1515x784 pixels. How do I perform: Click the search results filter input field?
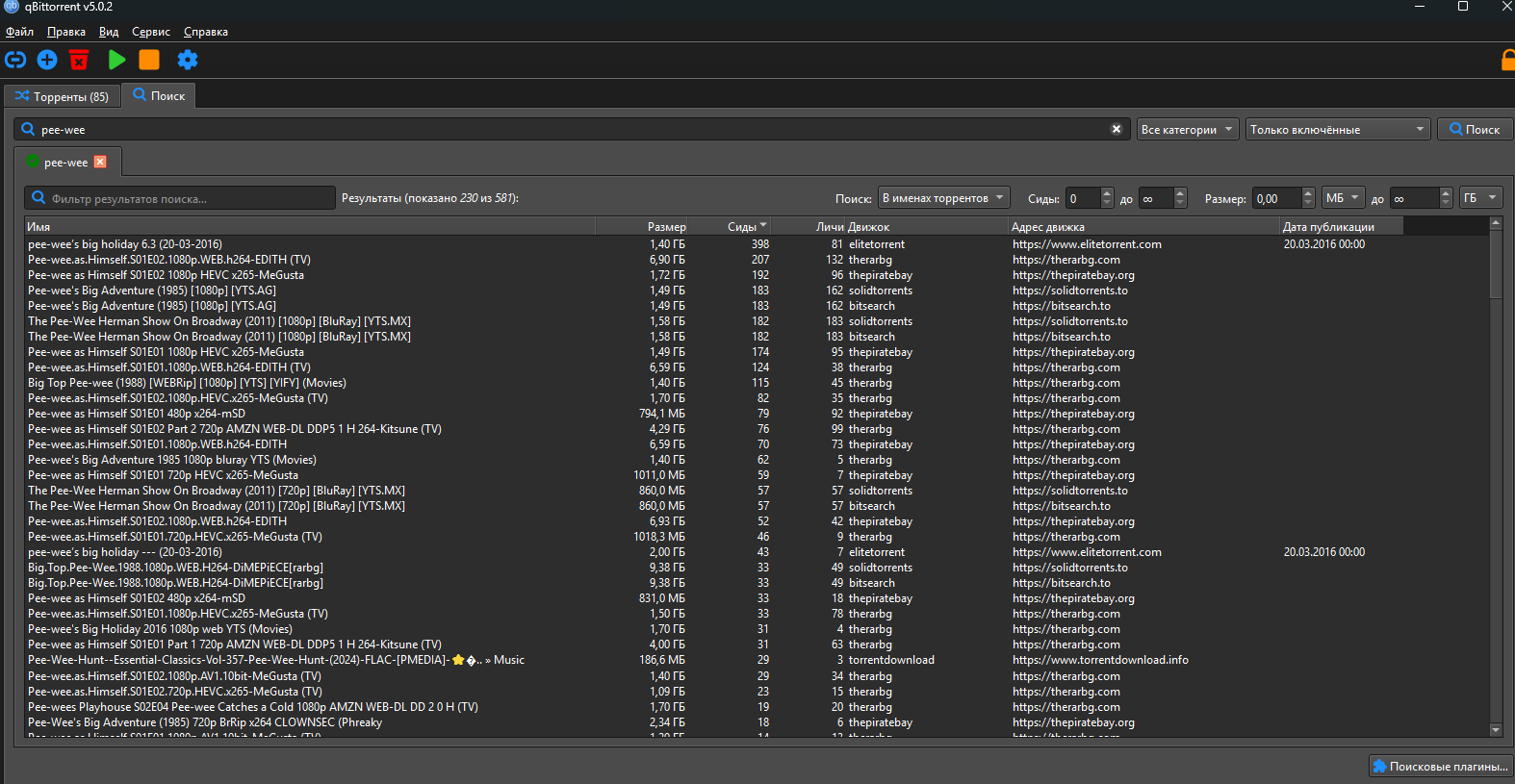point(183,198)
